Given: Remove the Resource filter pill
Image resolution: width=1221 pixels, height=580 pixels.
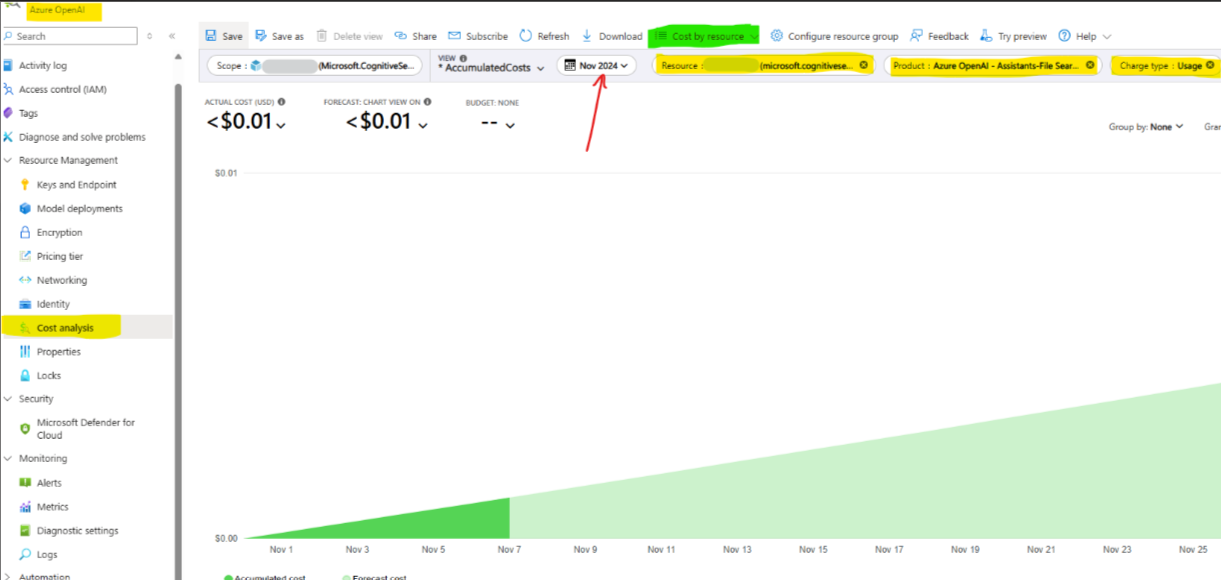Looking at the screenshot, I should tap(863, 65).
